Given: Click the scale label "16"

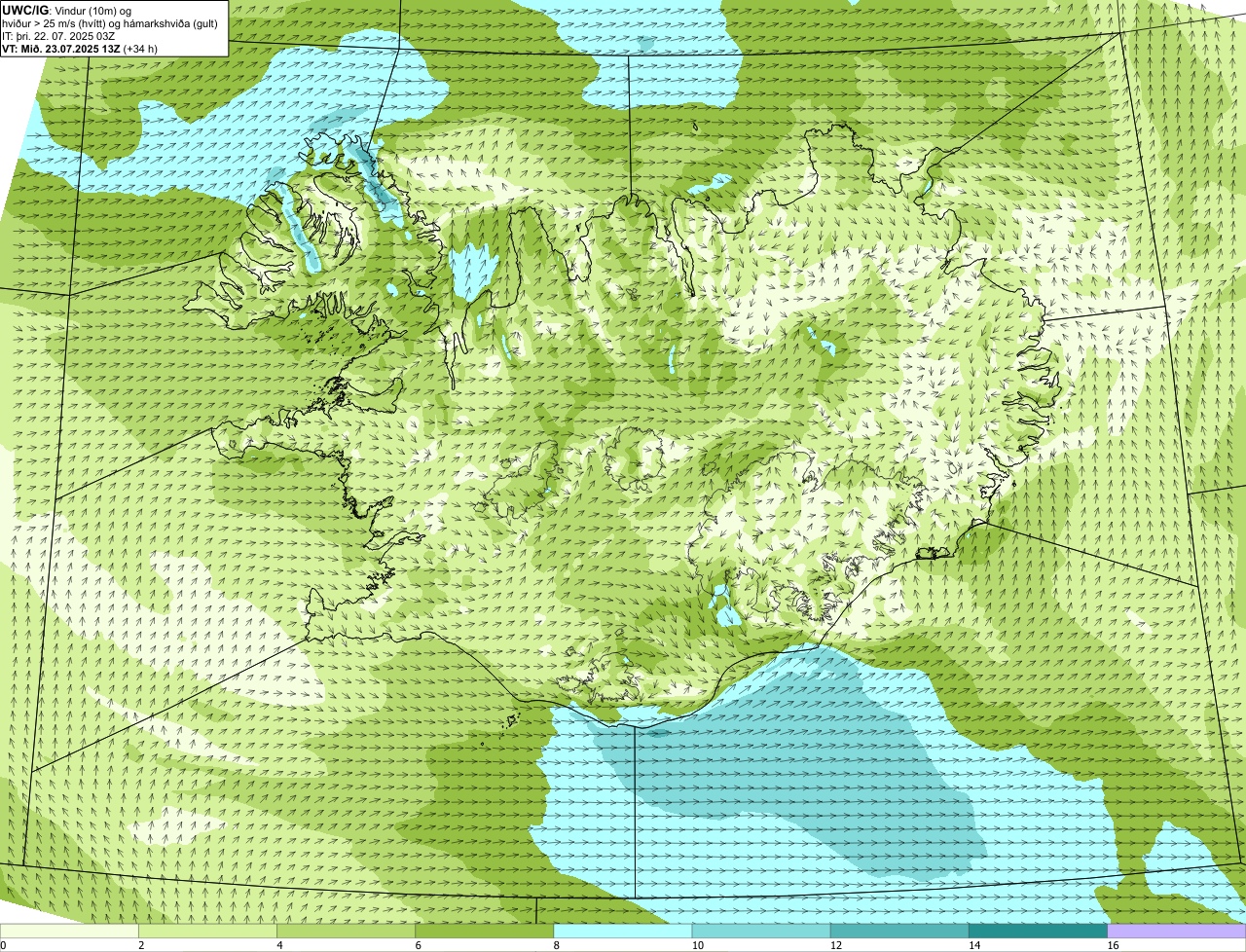Looking at the screenshot, I should point(1114,945).
